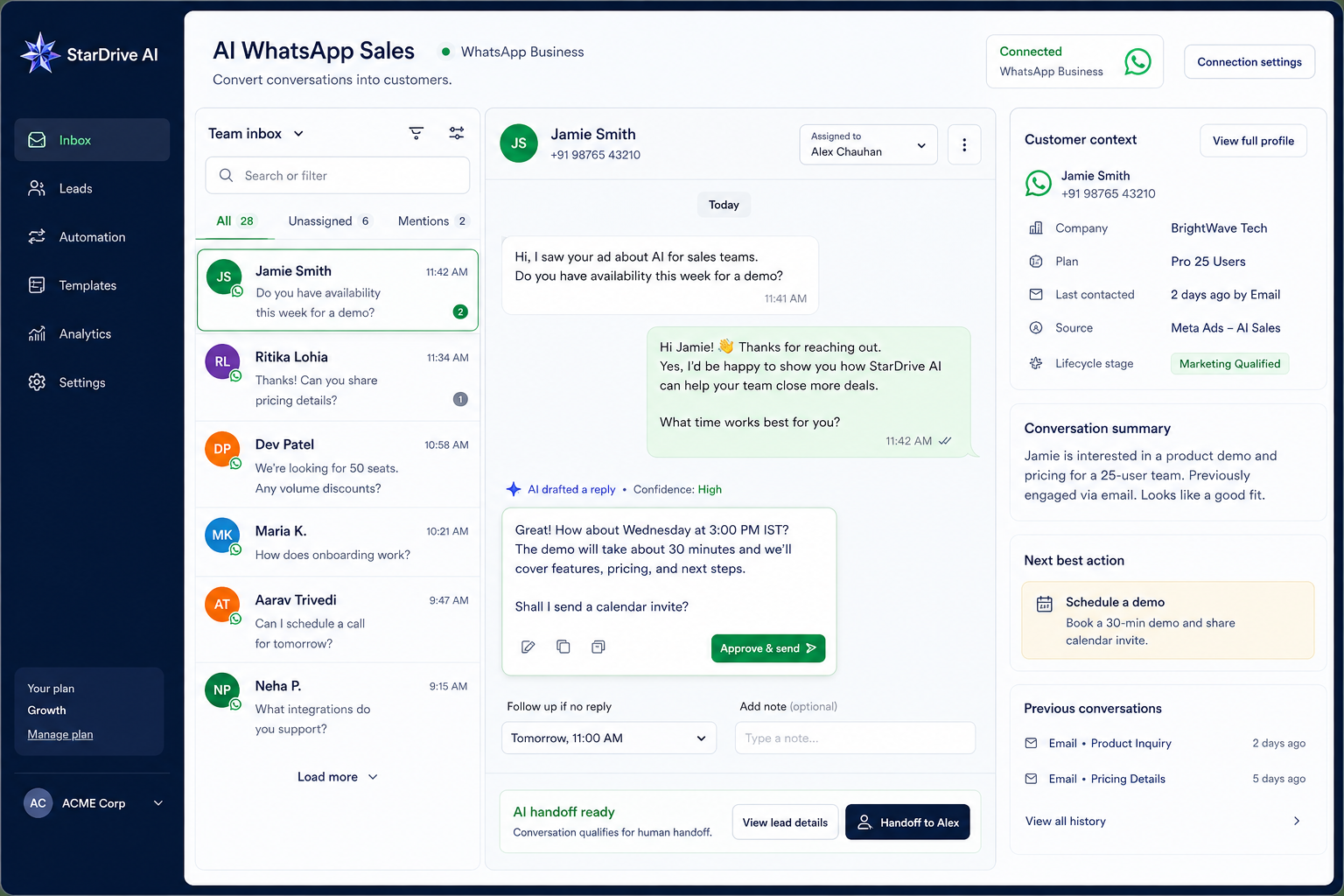Open Jamie Smith conversation in list
The height and width of the screenshot is (896, 1344).
338,290
